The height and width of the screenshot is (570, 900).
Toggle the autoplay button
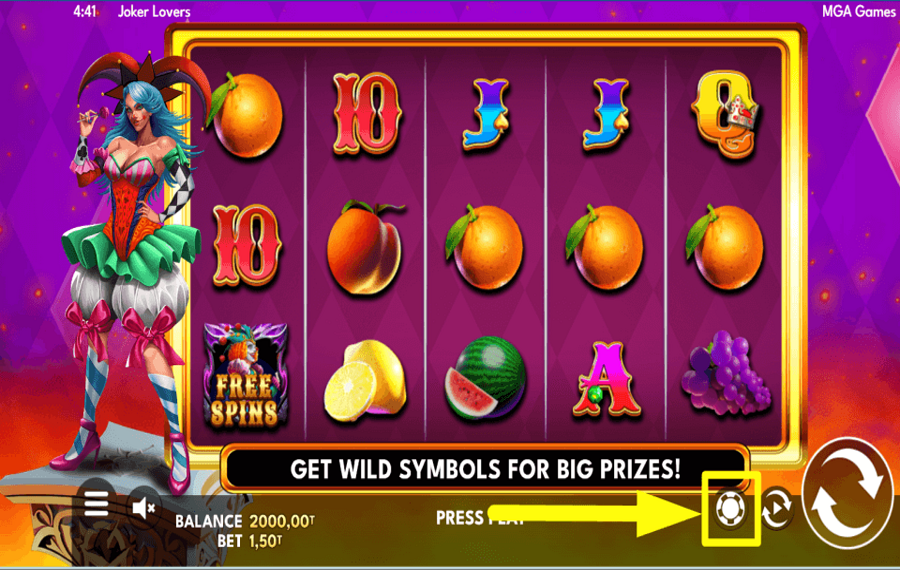coord(777,507)
